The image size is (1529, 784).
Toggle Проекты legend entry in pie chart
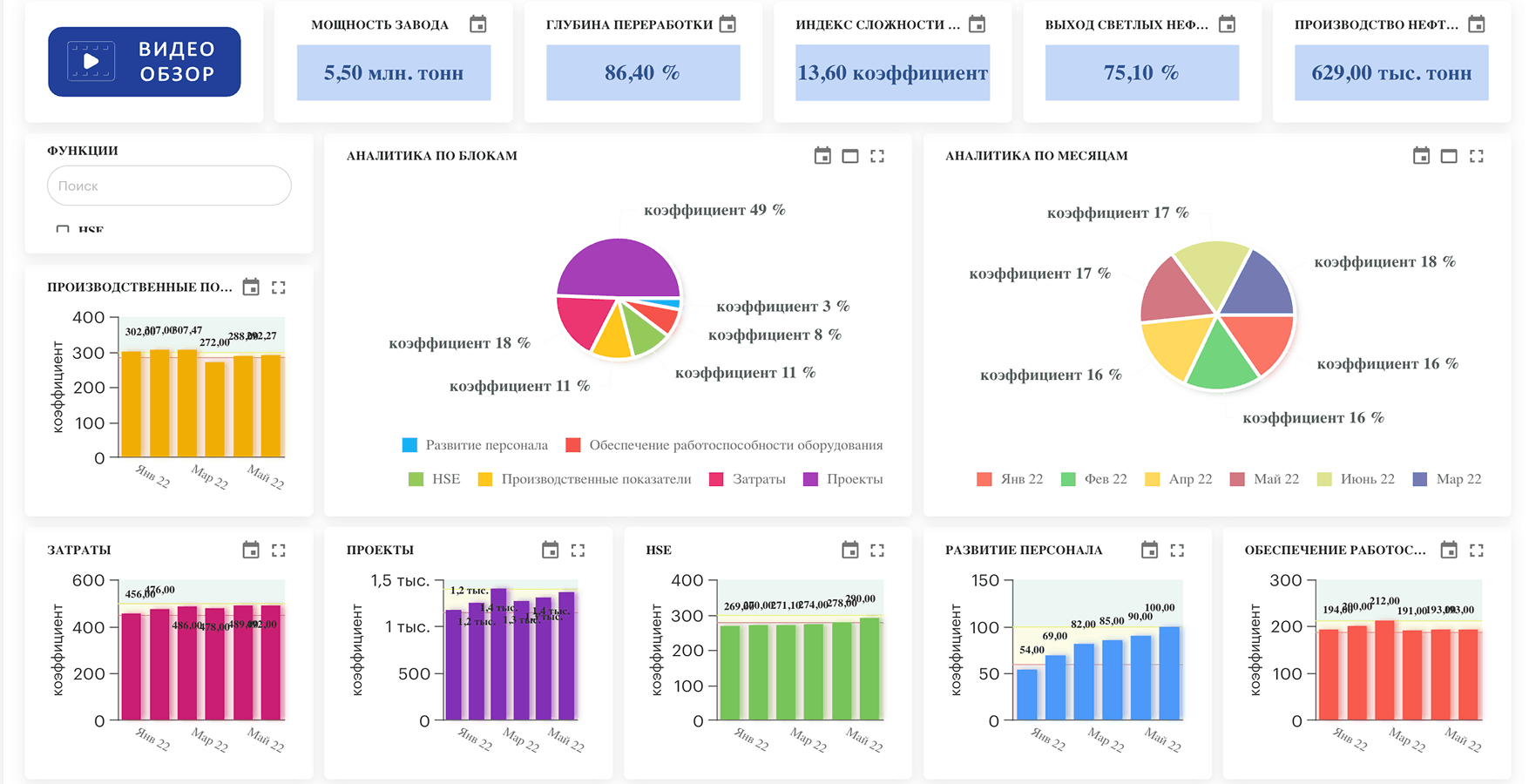843,479
